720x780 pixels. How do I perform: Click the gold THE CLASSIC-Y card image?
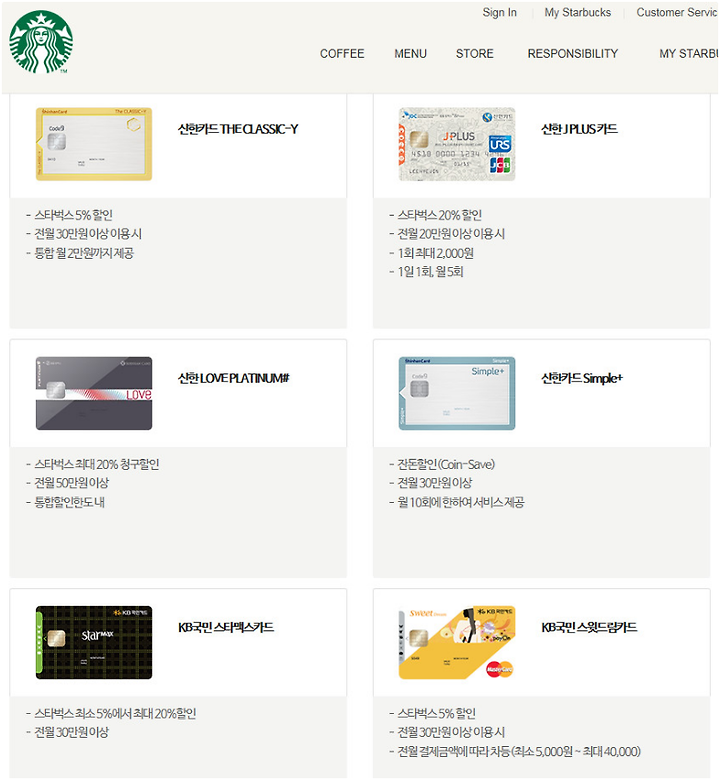click(x=94, y=144)
